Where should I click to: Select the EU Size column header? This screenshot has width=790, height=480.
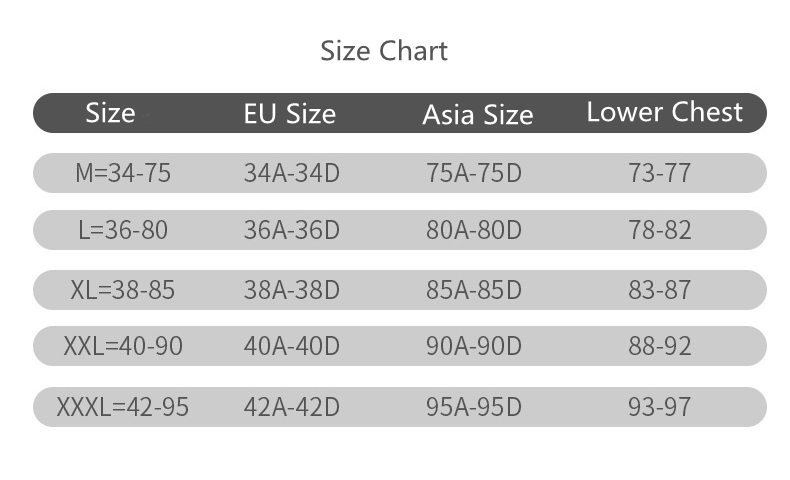[x=290, y=113]
